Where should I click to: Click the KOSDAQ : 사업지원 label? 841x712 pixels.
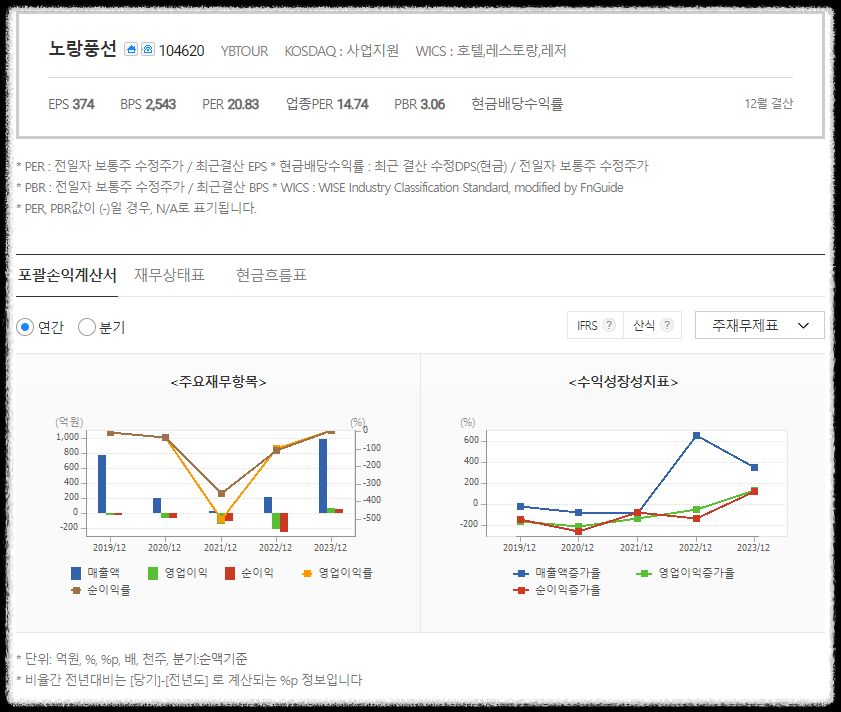tap(342, 50)
